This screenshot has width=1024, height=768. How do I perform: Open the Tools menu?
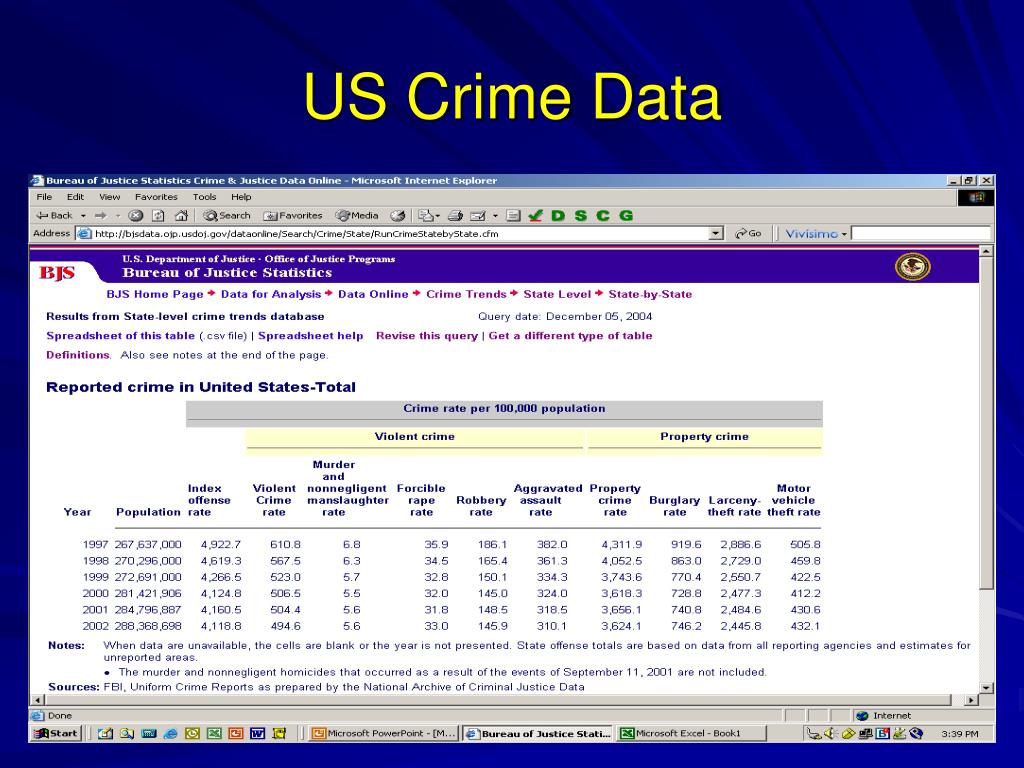(x=204, y=197)
